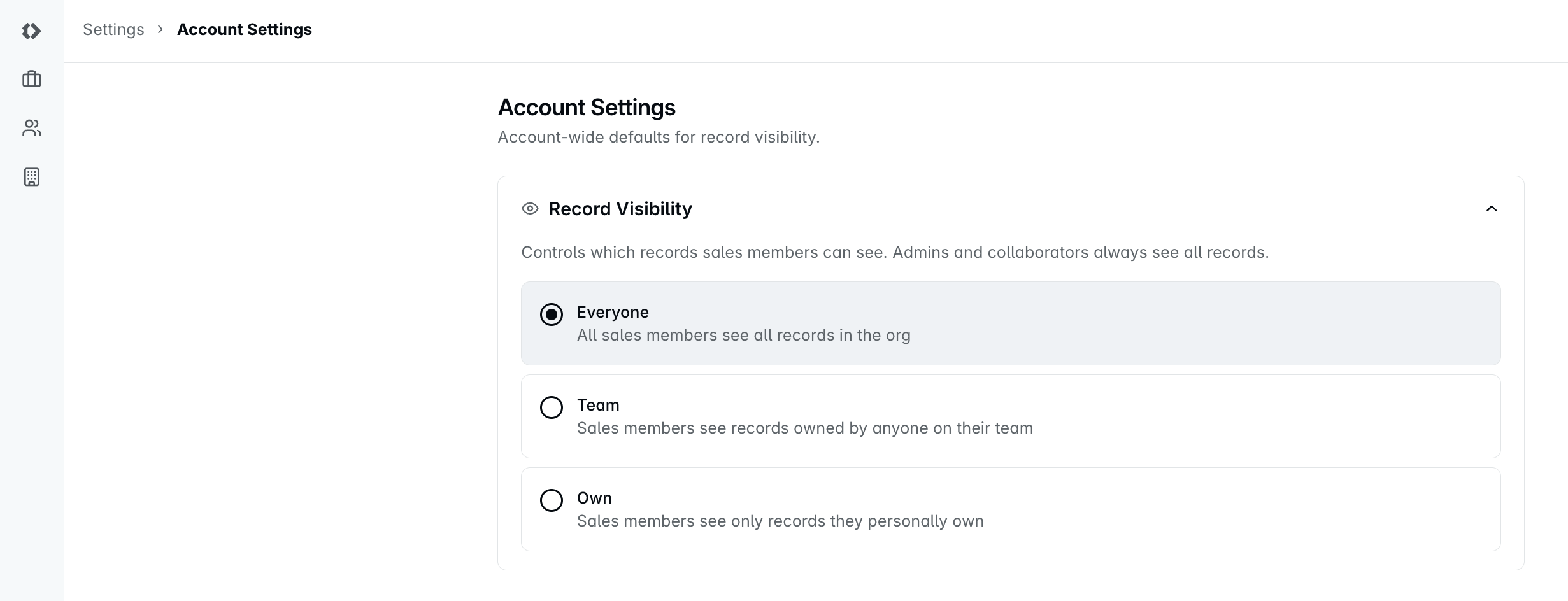
Task: Click the Record Visibility section heading
Action: (x=620, y=209)
